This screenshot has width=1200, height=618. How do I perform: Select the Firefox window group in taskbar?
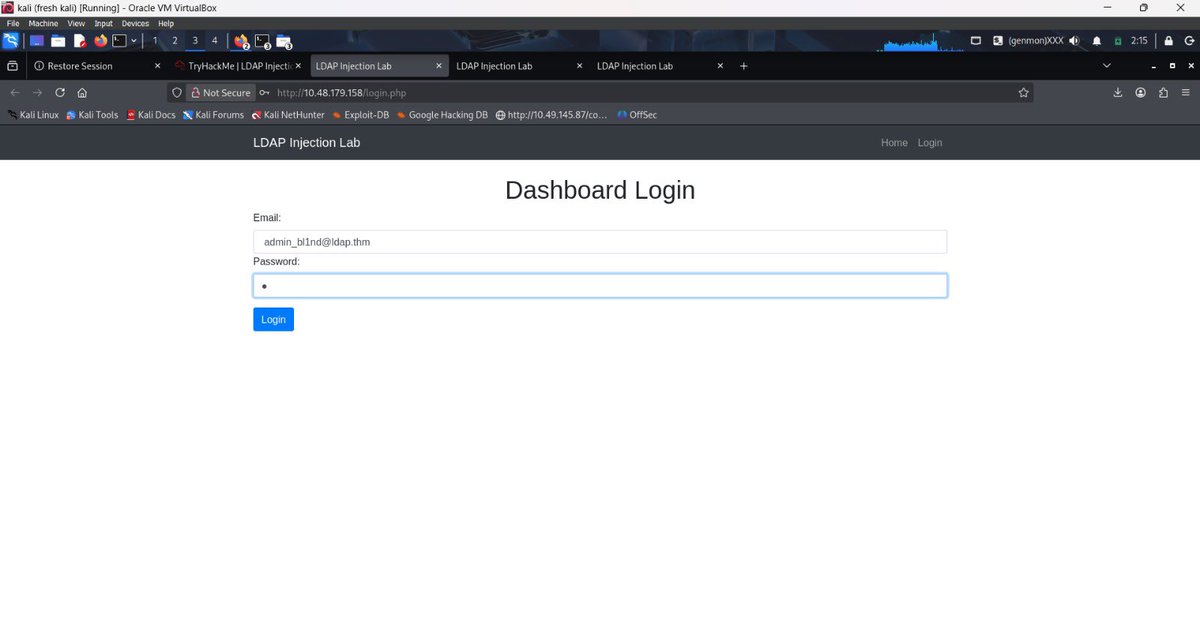pos(241,41)
